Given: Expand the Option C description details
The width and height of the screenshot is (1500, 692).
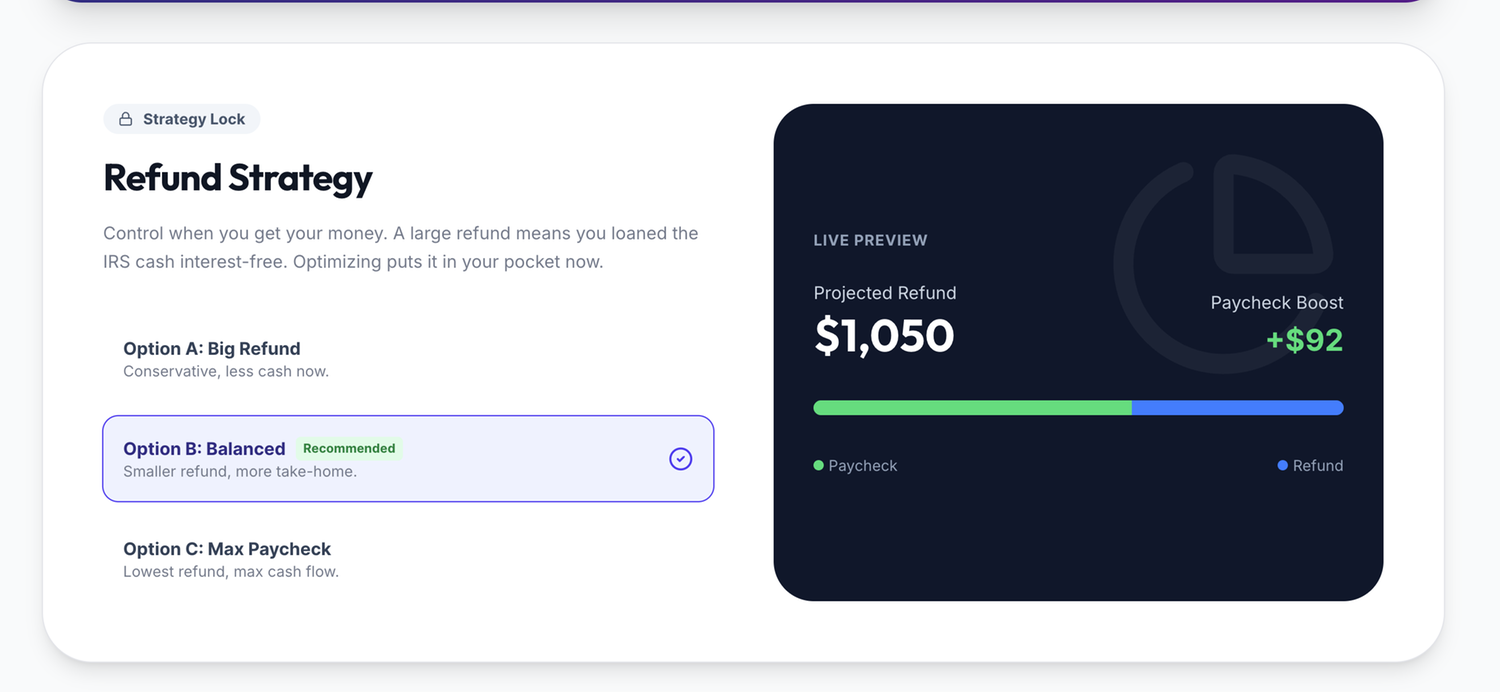Looking at the screenshot, I should click(230, 571).
